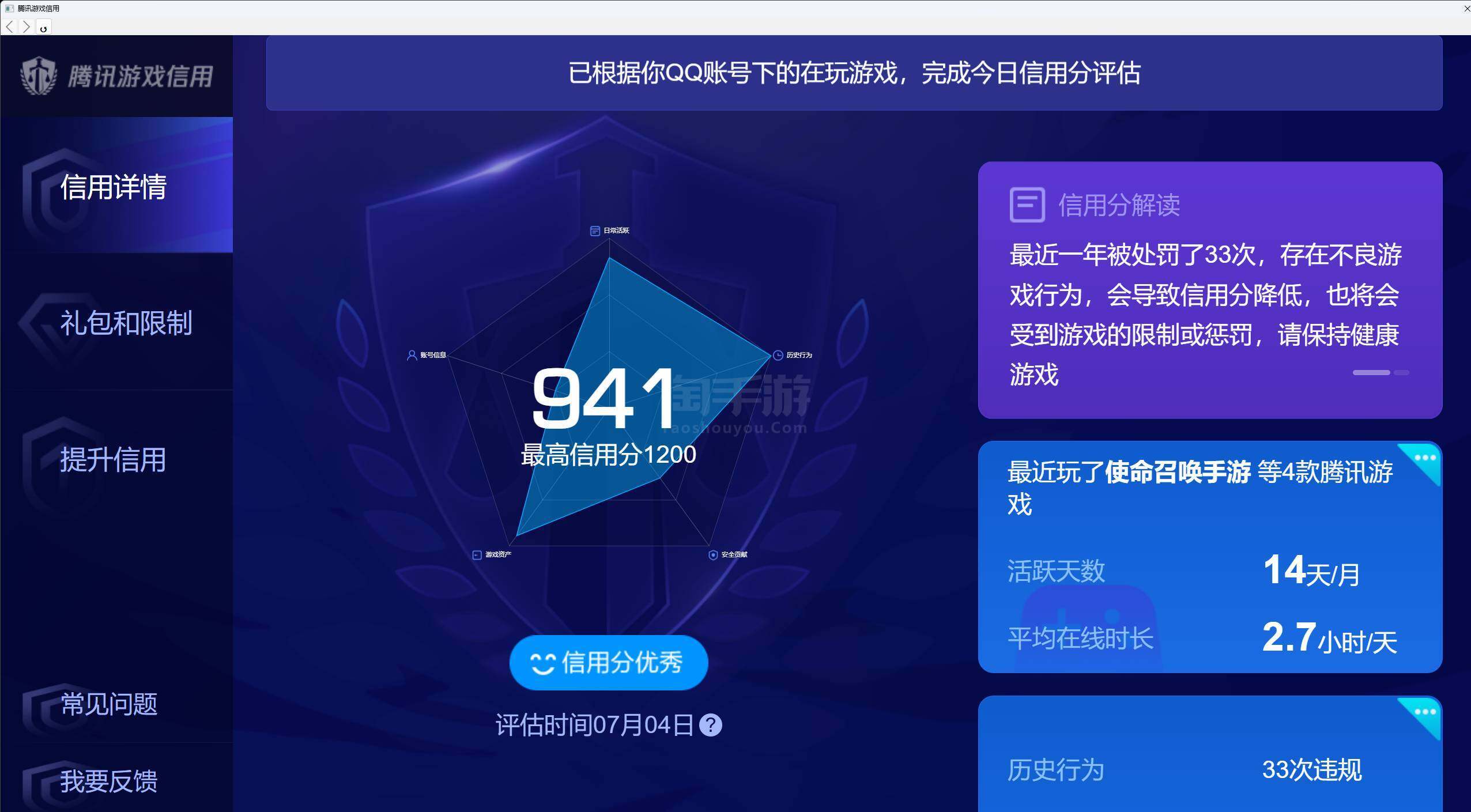Switch to 礼包和限制 sidebar tab
Screen dimensions: 1471x812
(x=126, y=323)
